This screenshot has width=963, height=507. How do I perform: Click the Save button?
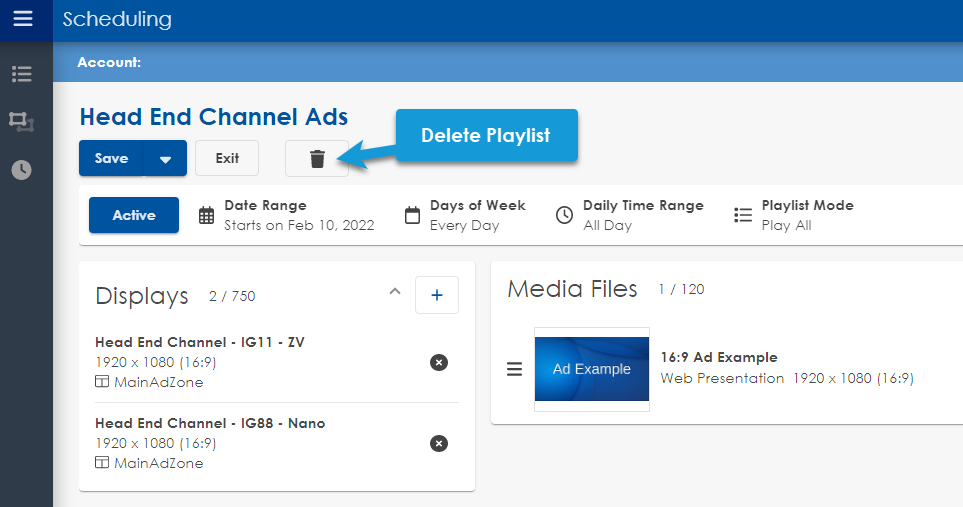pos(111,158)
